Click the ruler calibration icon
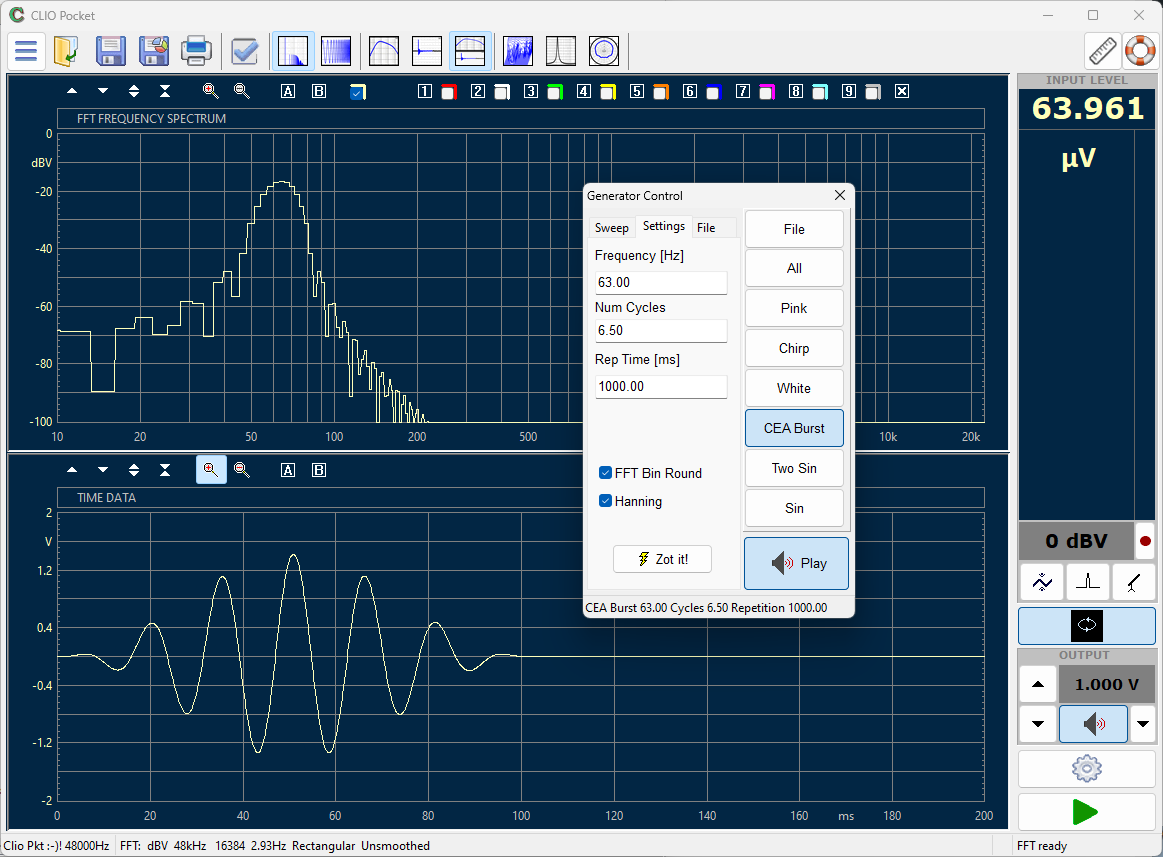The image size is (1163, 857). tap(1102, 51)
